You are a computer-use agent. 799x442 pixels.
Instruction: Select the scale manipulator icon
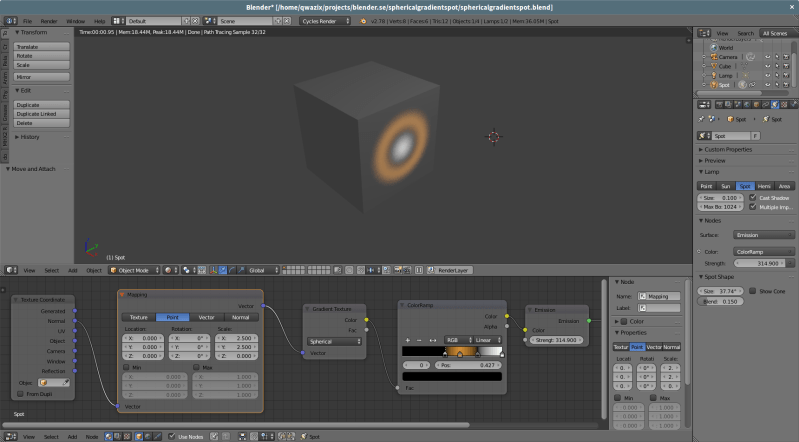[242, 270]
